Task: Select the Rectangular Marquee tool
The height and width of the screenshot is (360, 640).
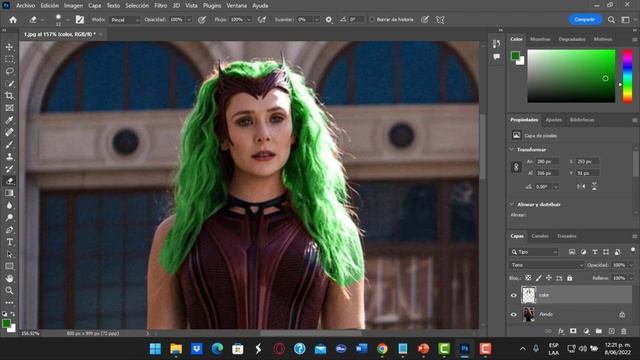Action: (9, 59)
